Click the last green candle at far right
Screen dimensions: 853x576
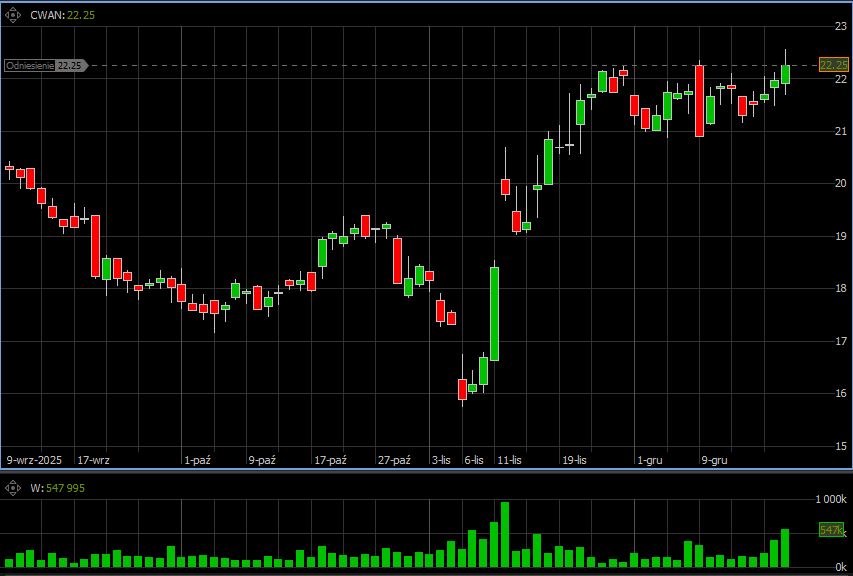pyautogui.click(x=785, y=74)
